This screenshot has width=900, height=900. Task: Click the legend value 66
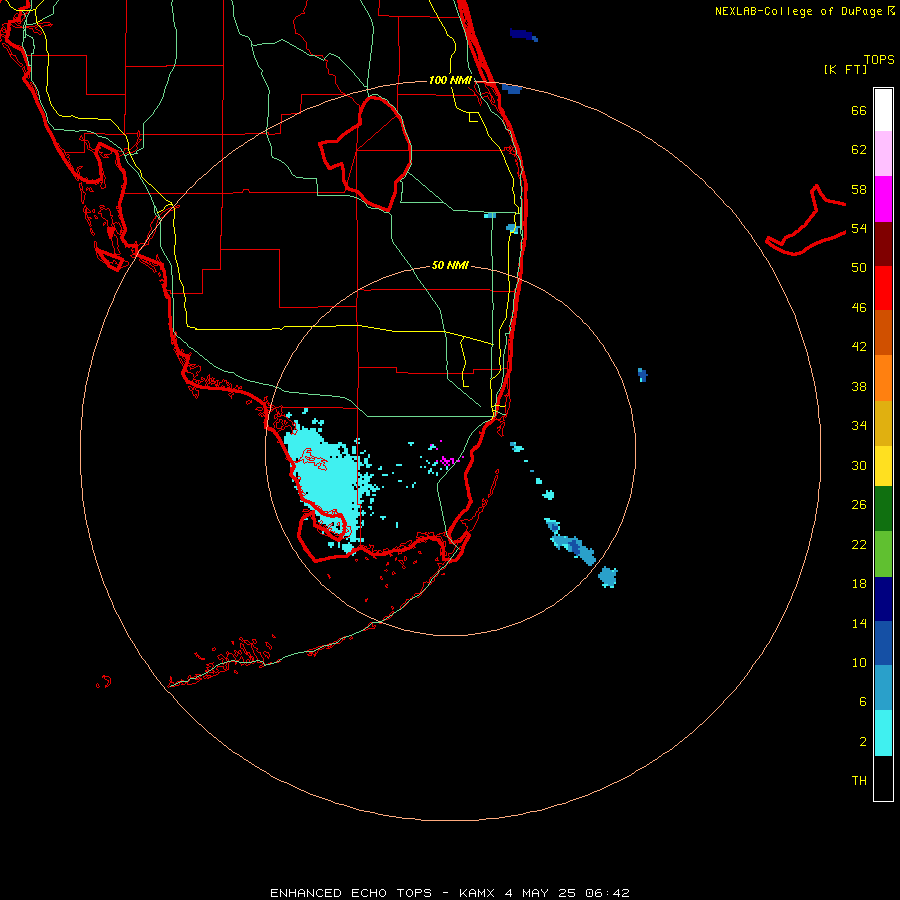[x=859, y=111]
